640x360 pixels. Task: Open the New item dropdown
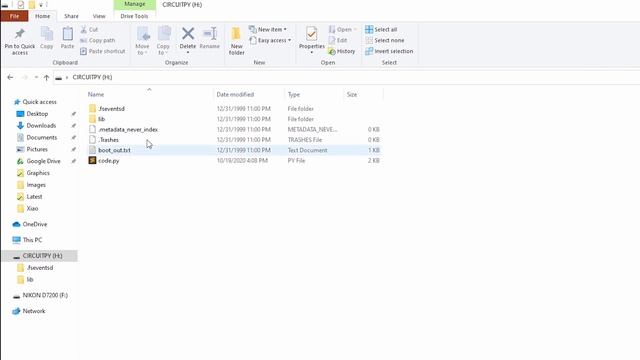(268, 29)
